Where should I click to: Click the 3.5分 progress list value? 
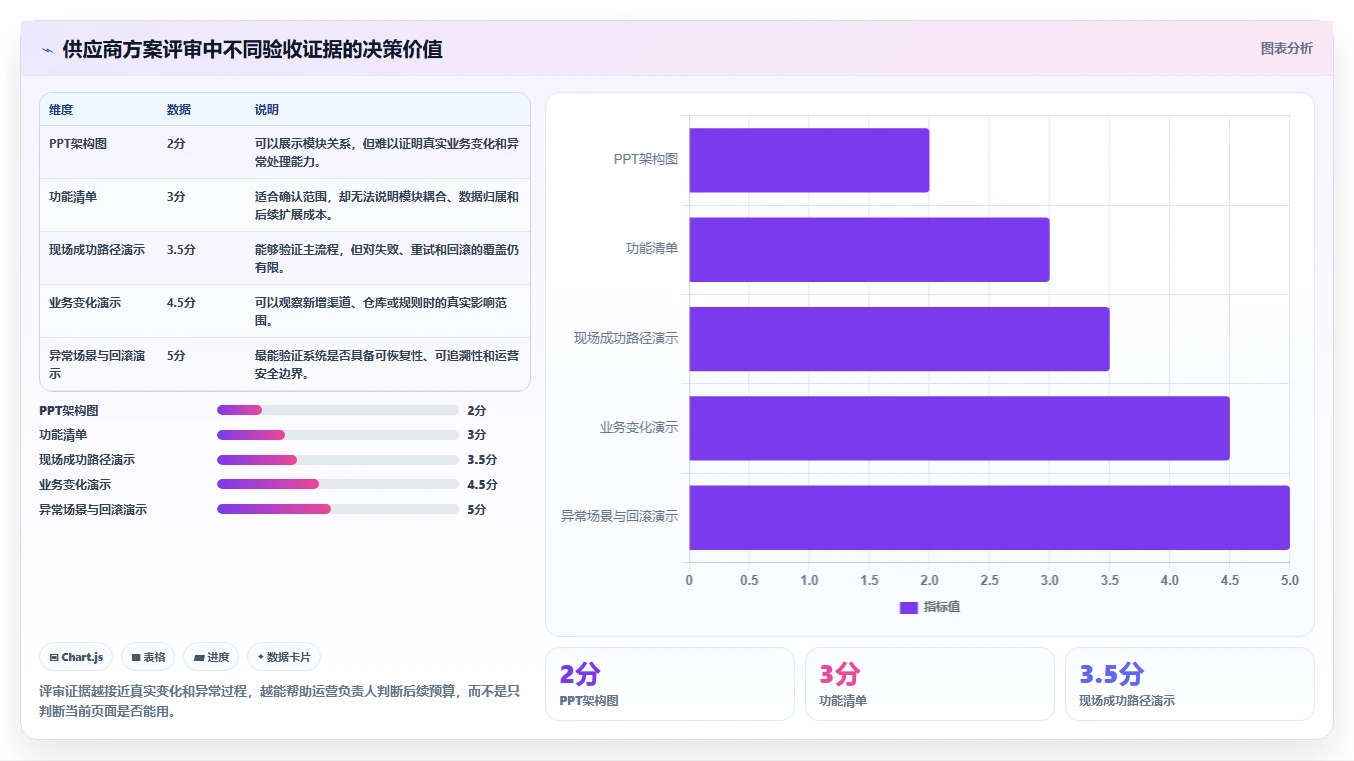click(x=482, y=460)
